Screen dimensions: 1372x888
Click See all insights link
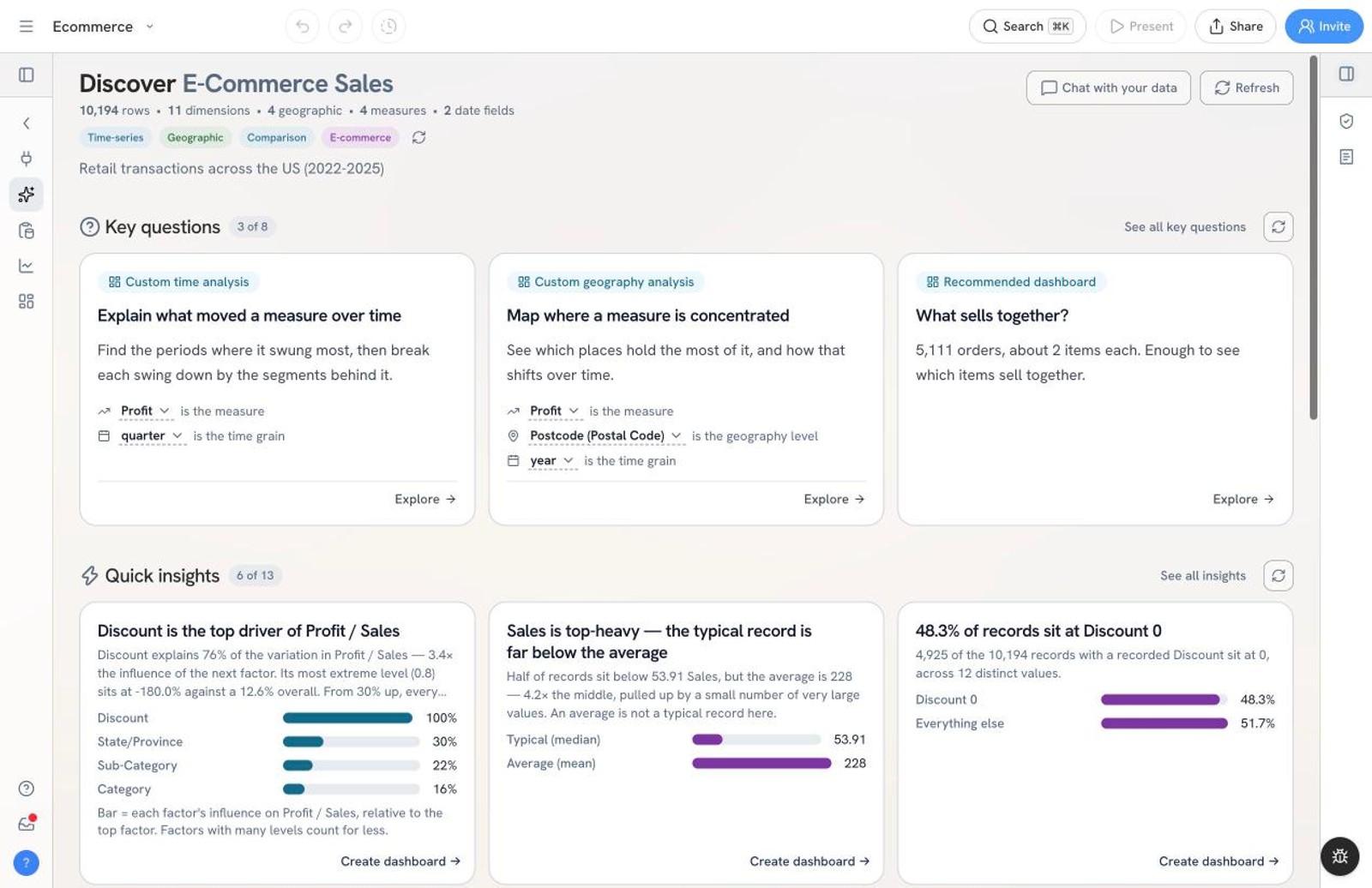1203,576
